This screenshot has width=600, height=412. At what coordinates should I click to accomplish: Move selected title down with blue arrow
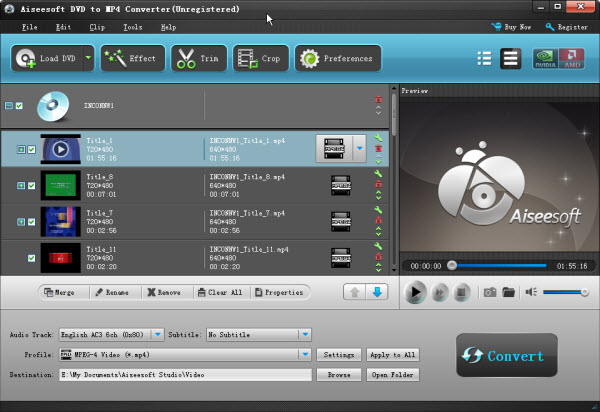pyautogui.click(x=378, y=292)
